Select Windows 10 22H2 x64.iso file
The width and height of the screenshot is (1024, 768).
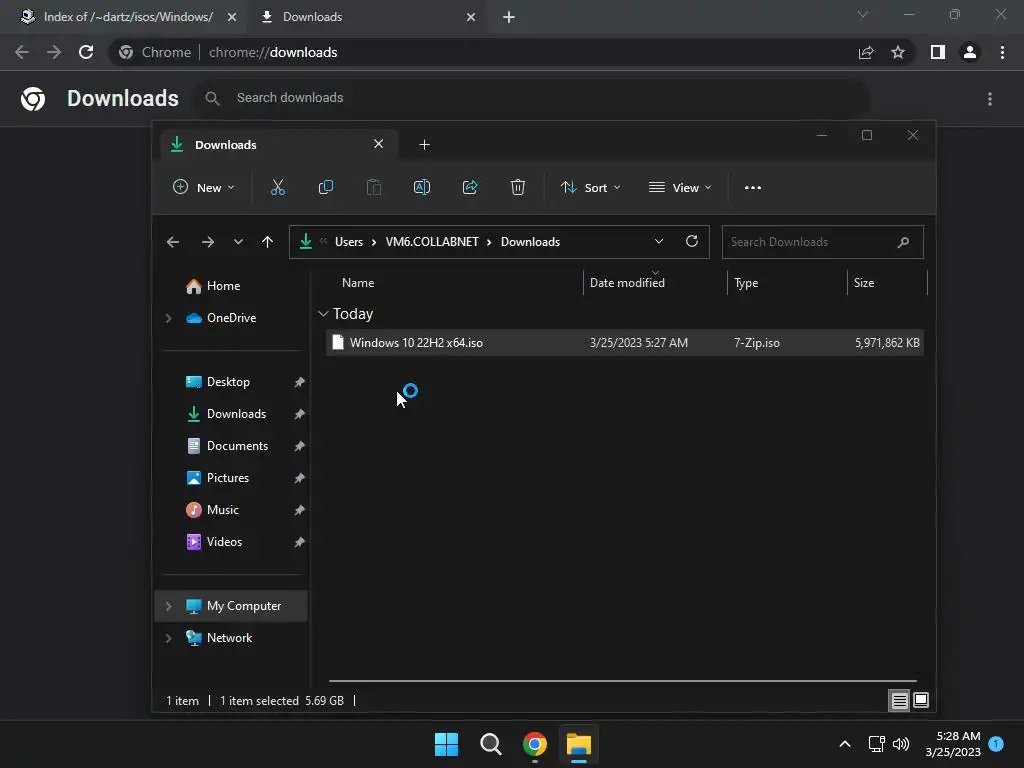click(x=624, y=343)
